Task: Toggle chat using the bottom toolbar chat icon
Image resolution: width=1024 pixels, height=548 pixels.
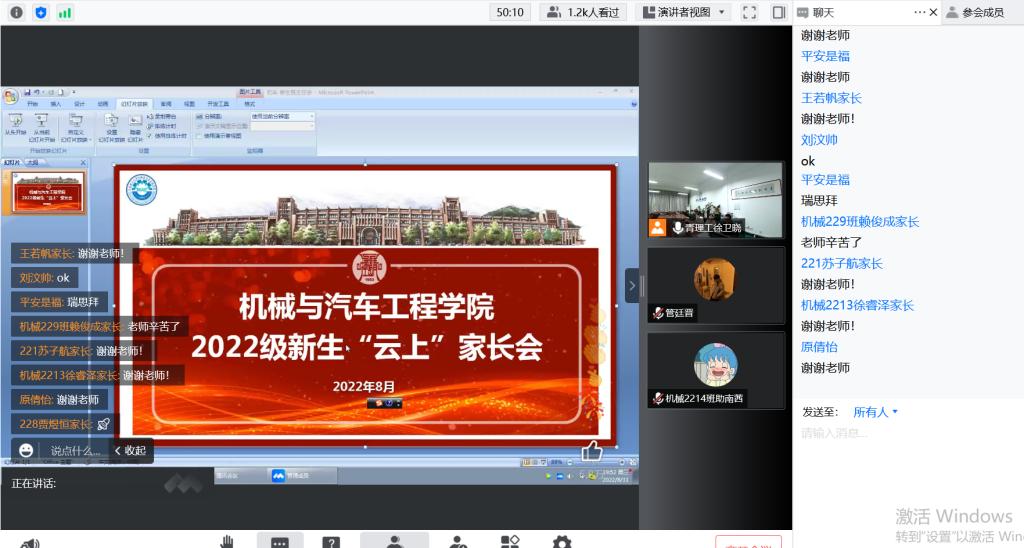Action: 280,541
